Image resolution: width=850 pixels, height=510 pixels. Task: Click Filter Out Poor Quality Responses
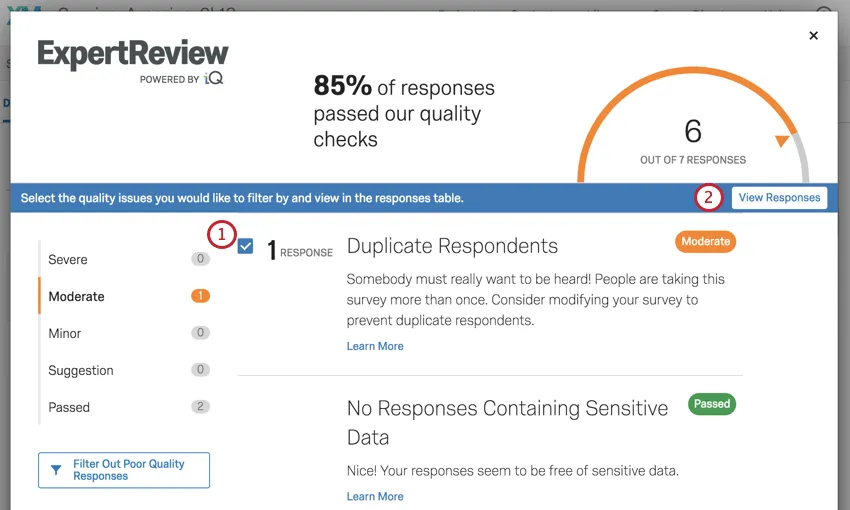pos(124,470)
